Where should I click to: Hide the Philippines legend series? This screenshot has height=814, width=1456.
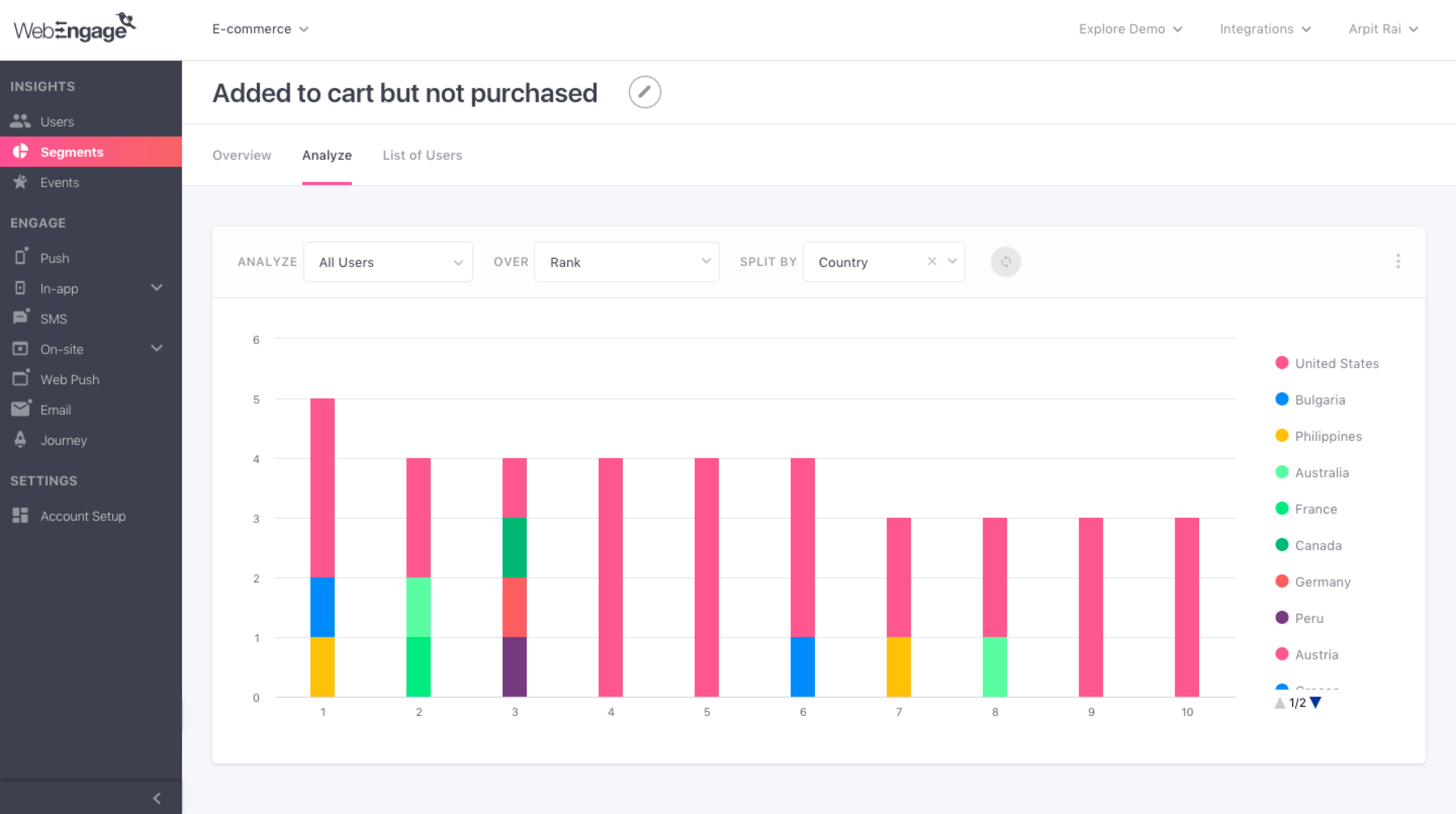tap(1328, 436)
